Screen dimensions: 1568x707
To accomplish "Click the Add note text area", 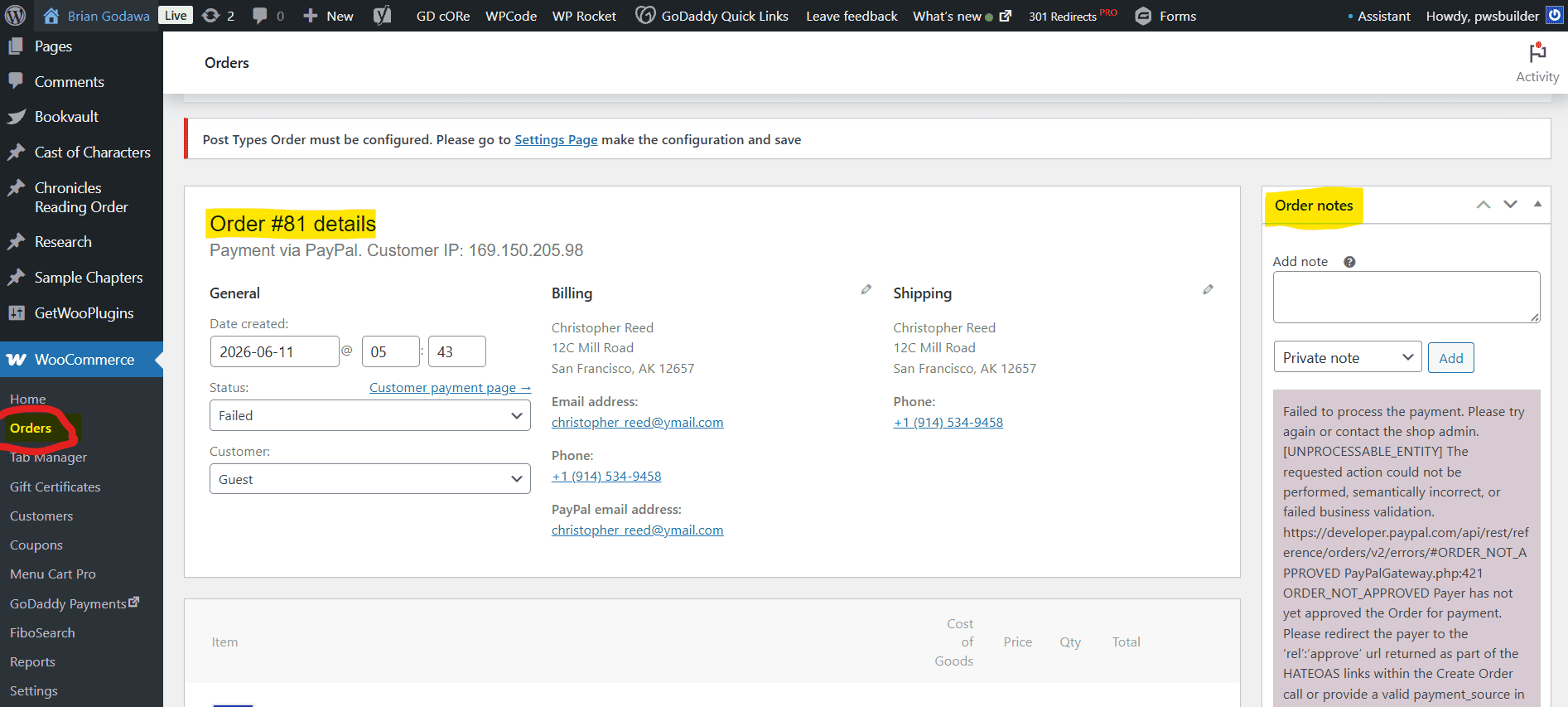I will pos(1406,297).
